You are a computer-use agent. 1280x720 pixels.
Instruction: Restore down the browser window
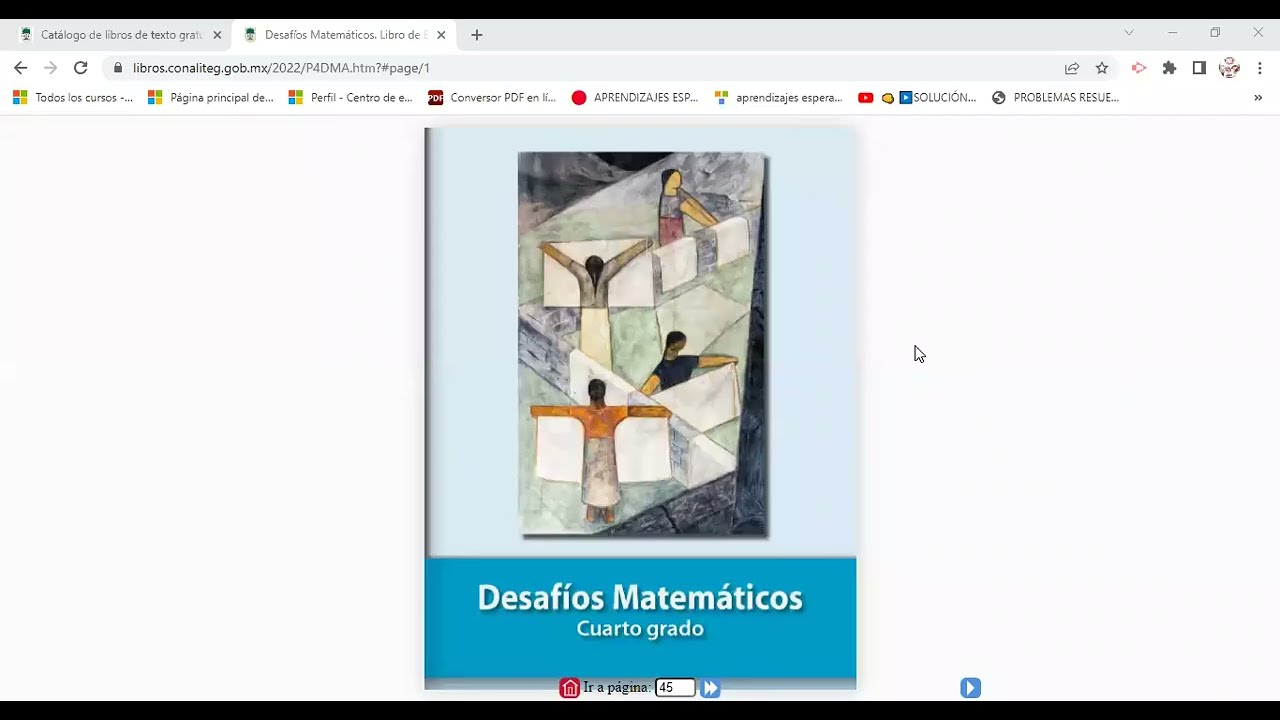(1215, 33)
